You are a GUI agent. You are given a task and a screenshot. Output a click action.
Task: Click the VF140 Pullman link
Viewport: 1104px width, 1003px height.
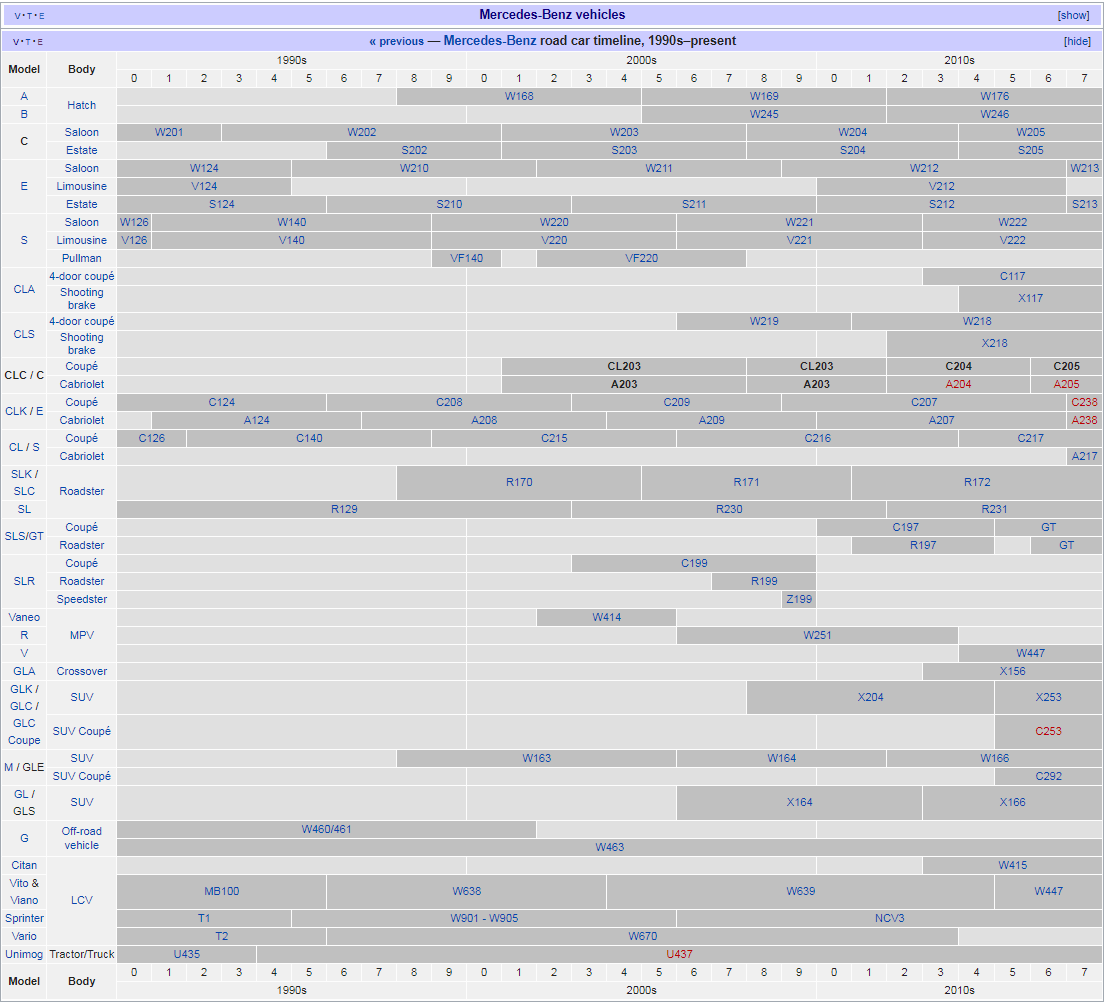click(467, 258)
